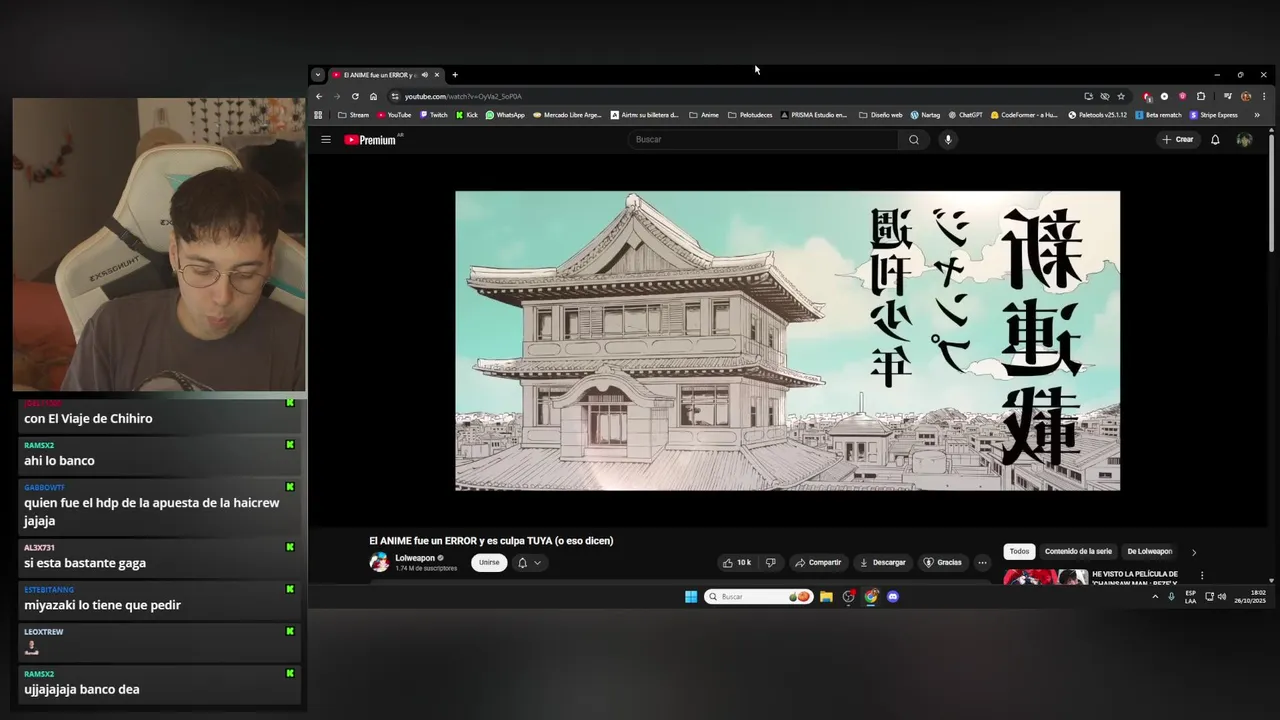Expand the Anime bookmarks folder
The image size is (1280, 720).
[704, 115]
